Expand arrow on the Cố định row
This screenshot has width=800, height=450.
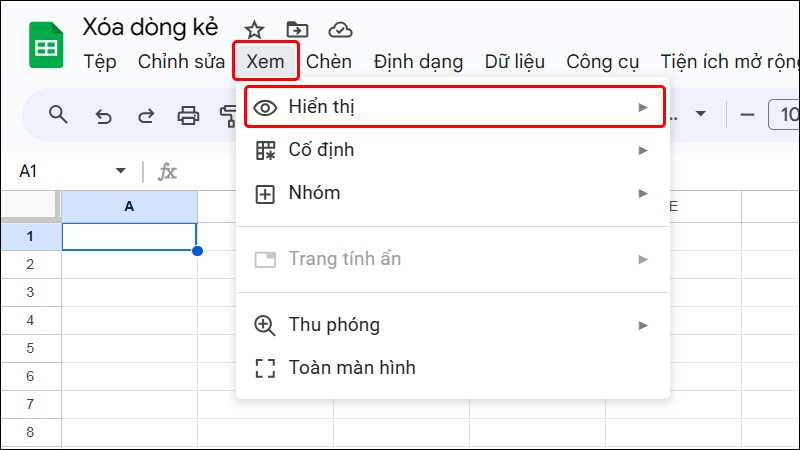coord(643,151)
